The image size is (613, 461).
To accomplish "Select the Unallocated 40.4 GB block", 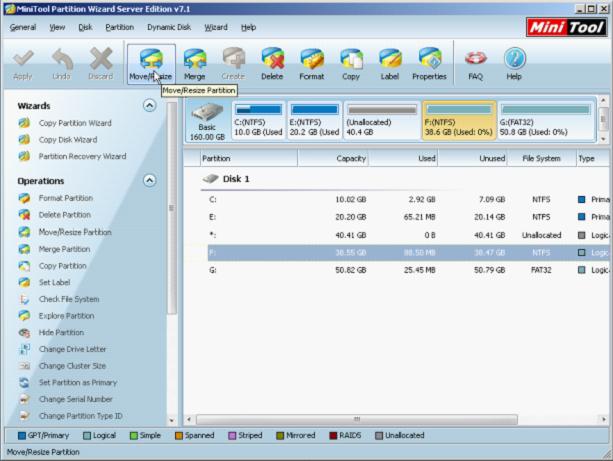I will [x=382, y=120].
